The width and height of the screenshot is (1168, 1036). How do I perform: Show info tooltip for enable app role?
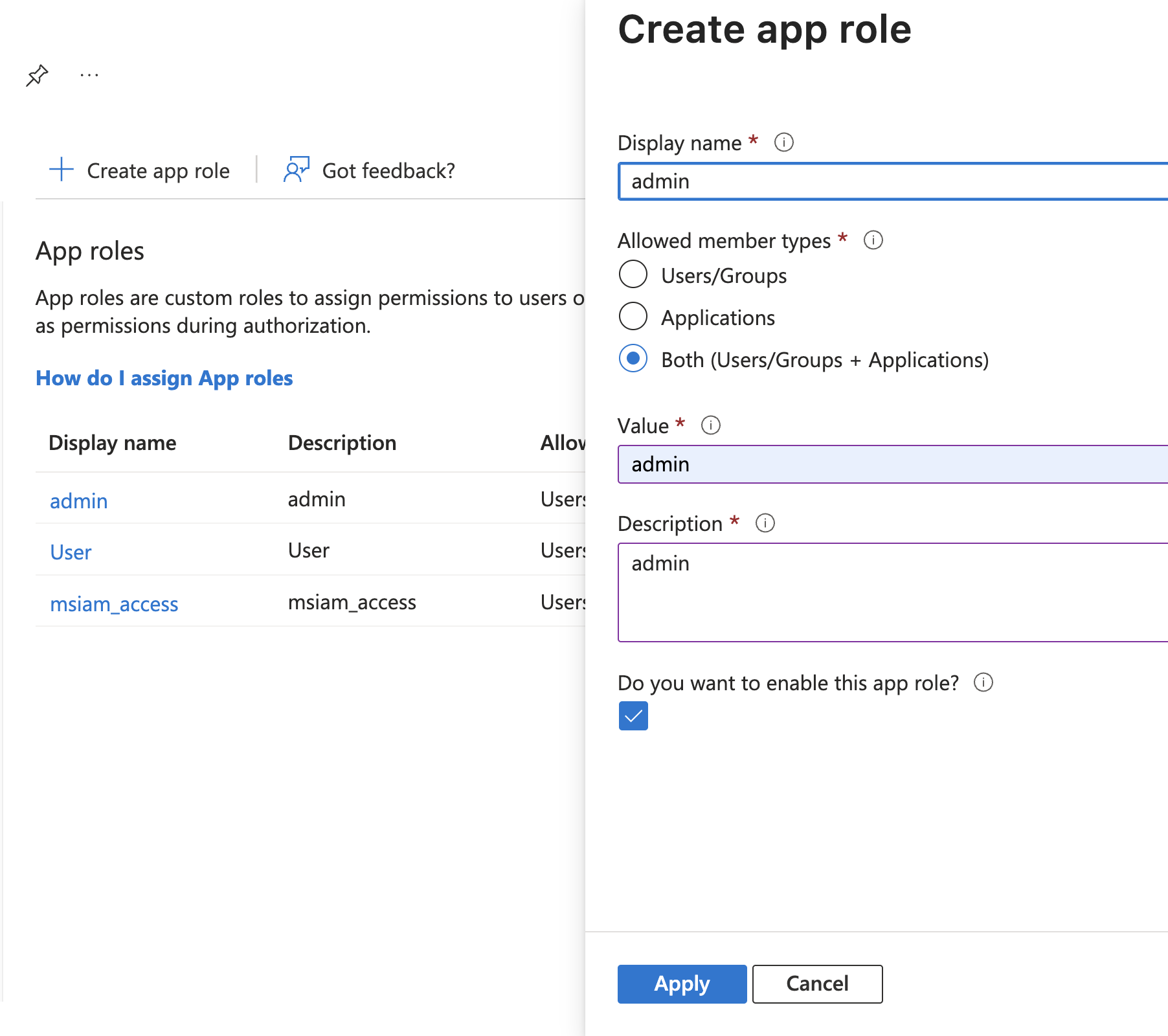click(983, 682)
